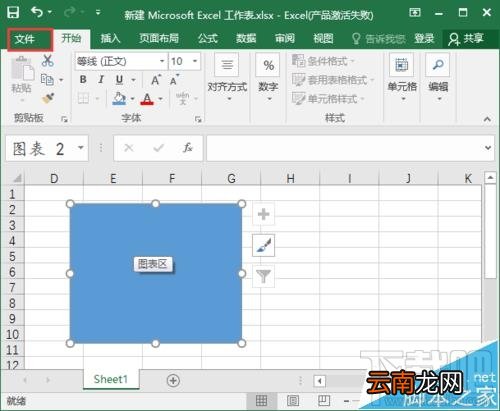Click the Select All corner triangle
The height and width of the screenshot is (411, 500).
coord(16,178)
